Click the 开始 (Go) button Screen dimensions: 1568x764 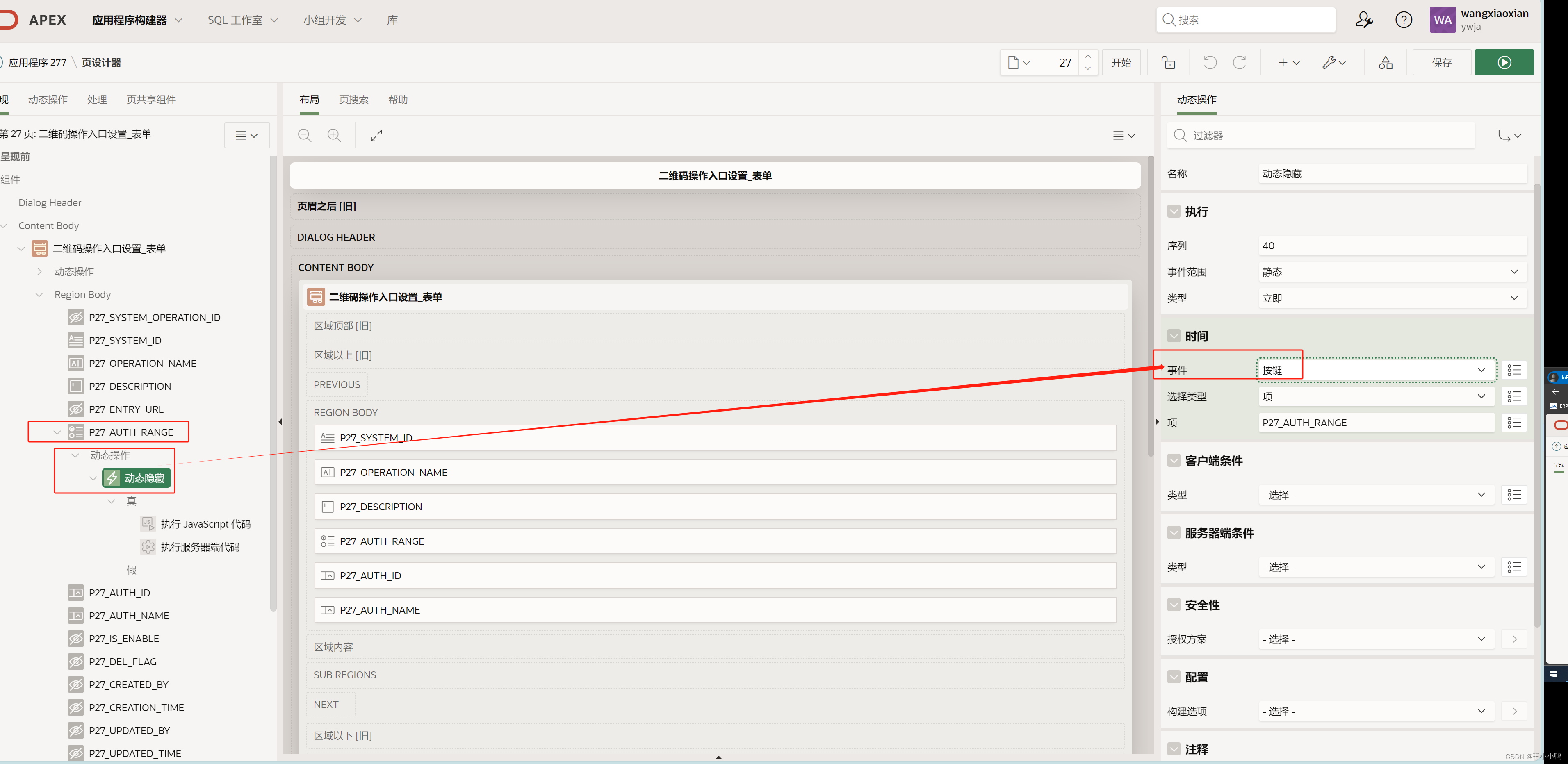[x=1121, y=63]
